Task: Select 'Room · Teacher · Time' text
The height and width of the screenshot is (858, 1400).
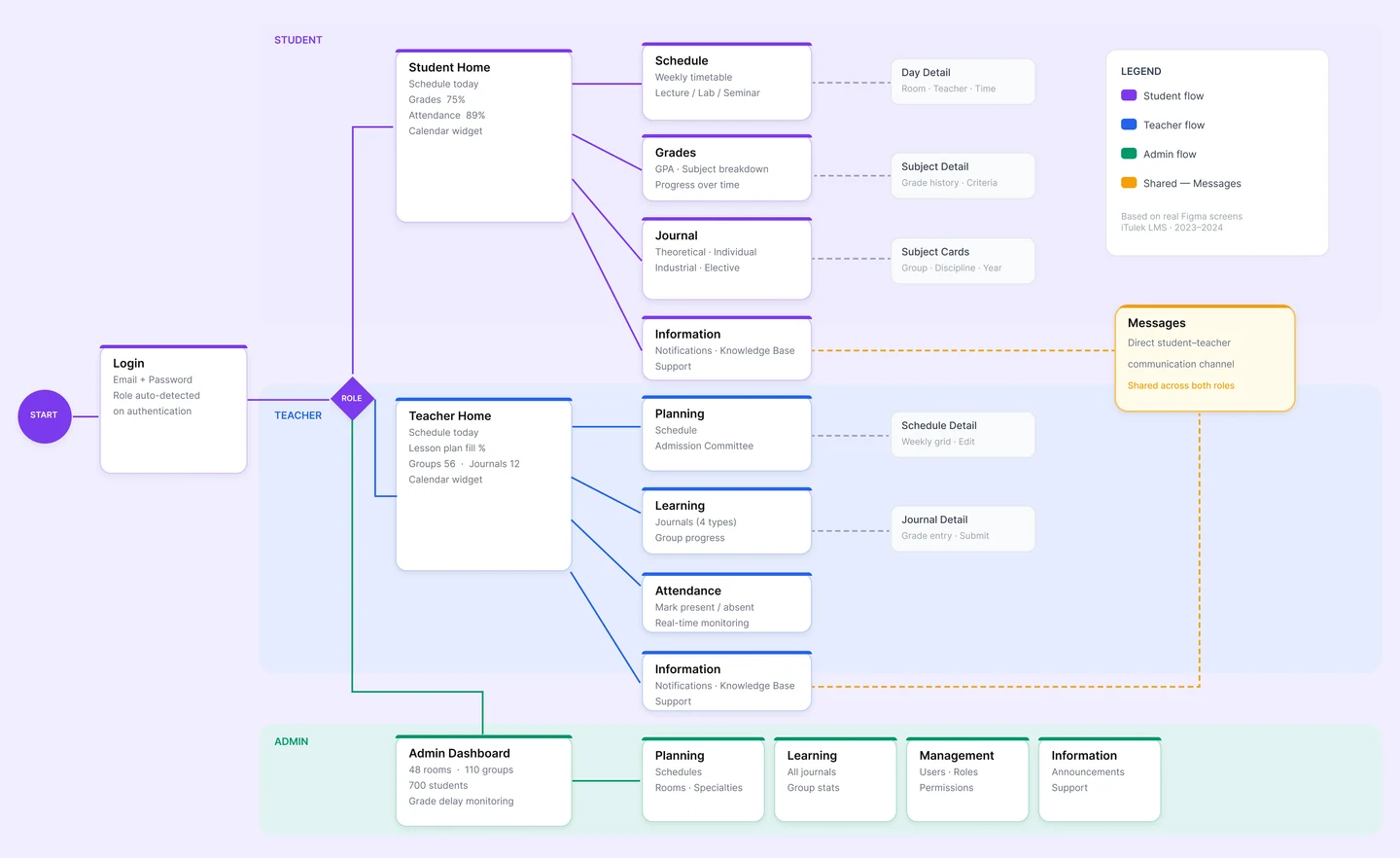Action: [948, 89]
